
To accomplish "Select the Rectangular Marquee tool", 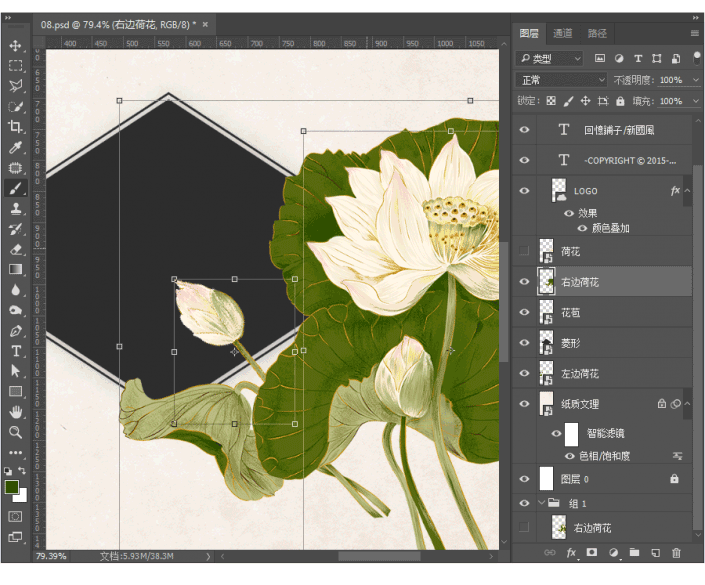I will 15,66.
